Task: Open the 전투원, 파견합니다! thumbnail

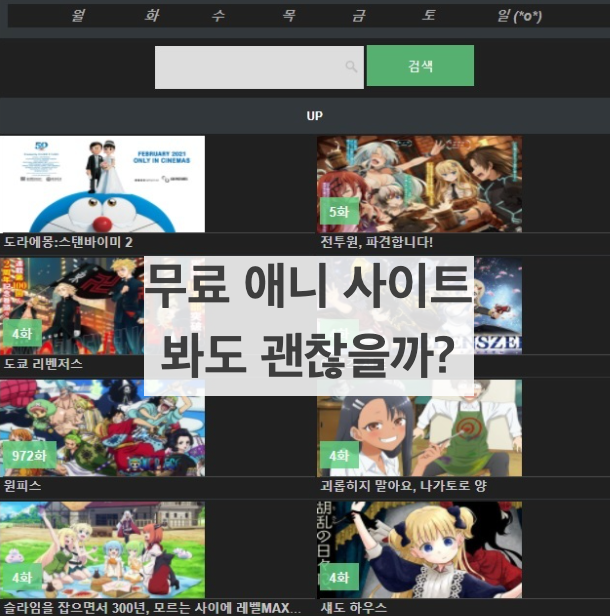Action: [419, 184]
